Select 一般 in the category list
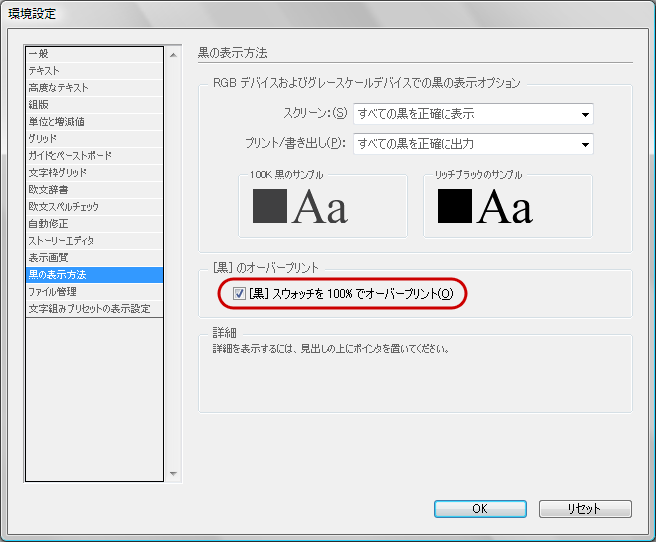 tap(94, 54)
